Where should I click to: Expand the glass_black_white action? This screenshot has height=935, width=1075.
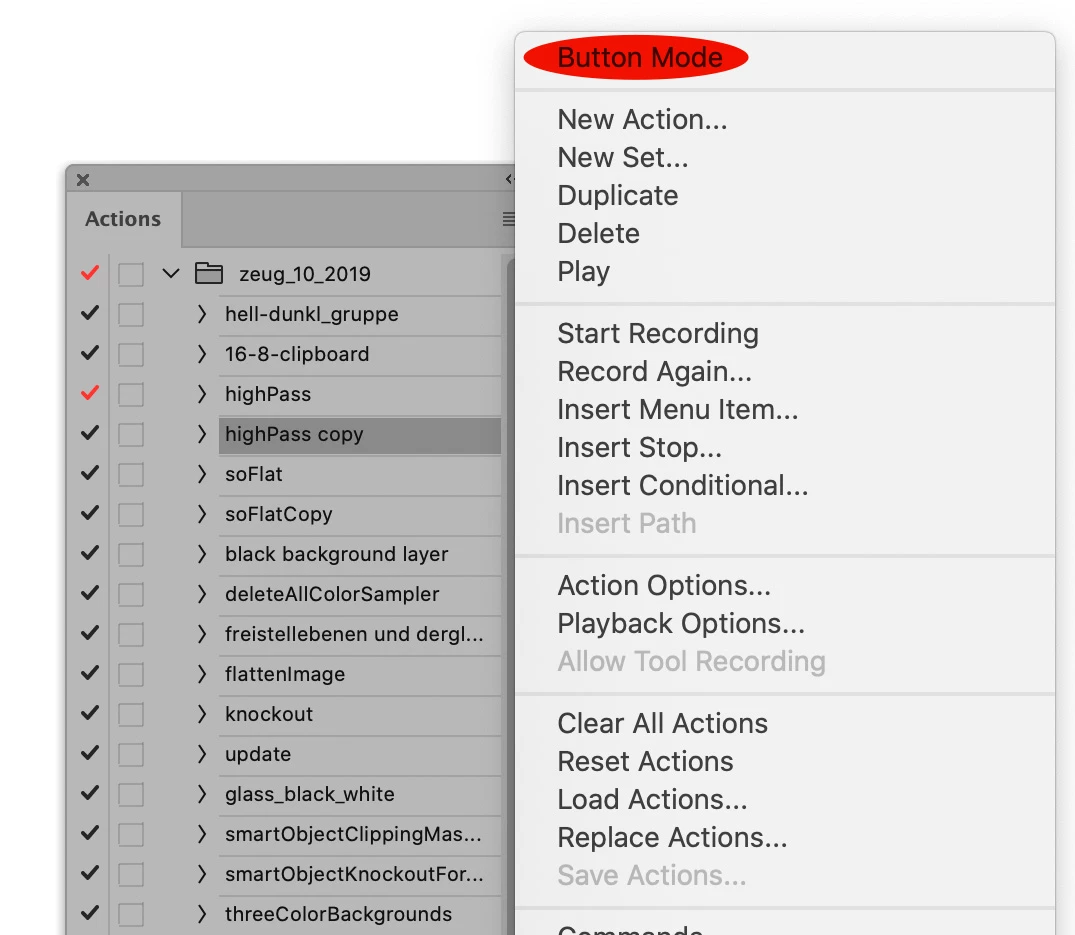click(x=201, y=794)
